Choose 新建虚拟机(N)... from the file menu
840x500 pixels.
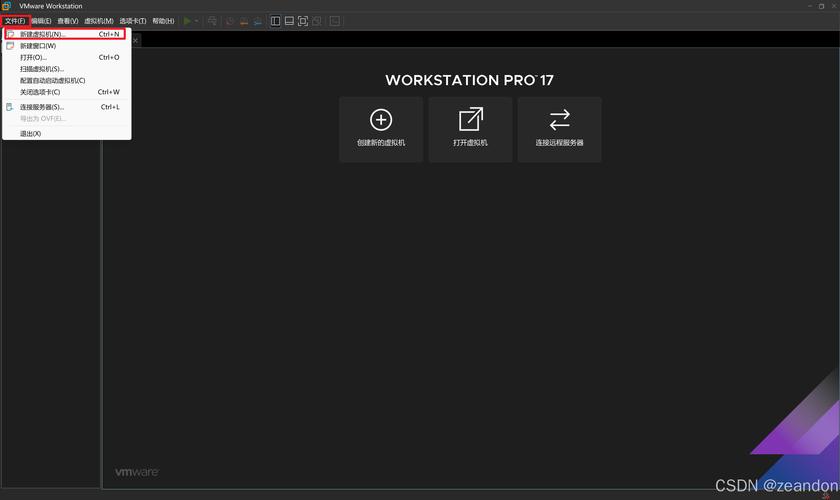65,34
